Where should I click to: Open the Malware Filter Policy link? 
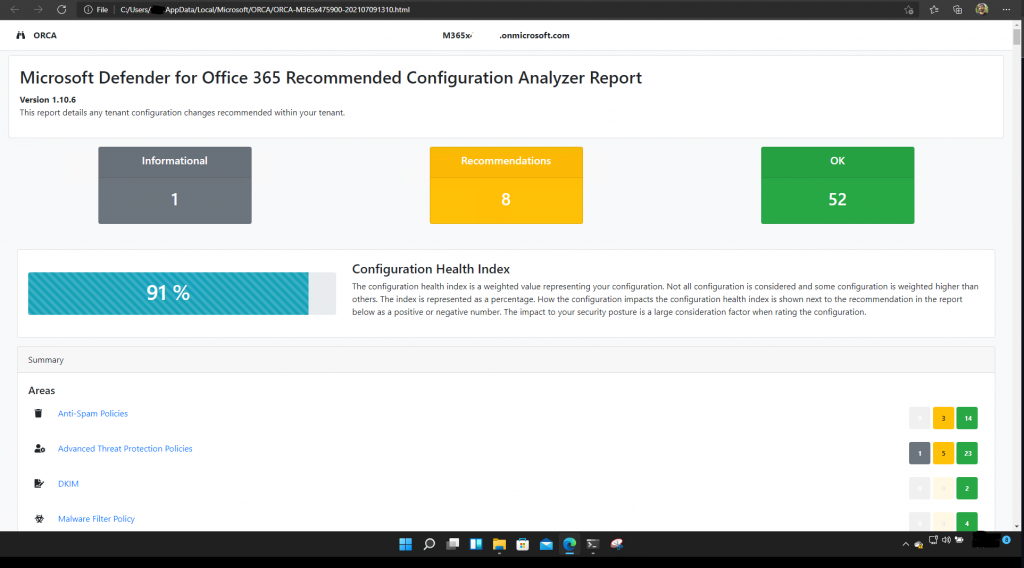click(96, 519)
